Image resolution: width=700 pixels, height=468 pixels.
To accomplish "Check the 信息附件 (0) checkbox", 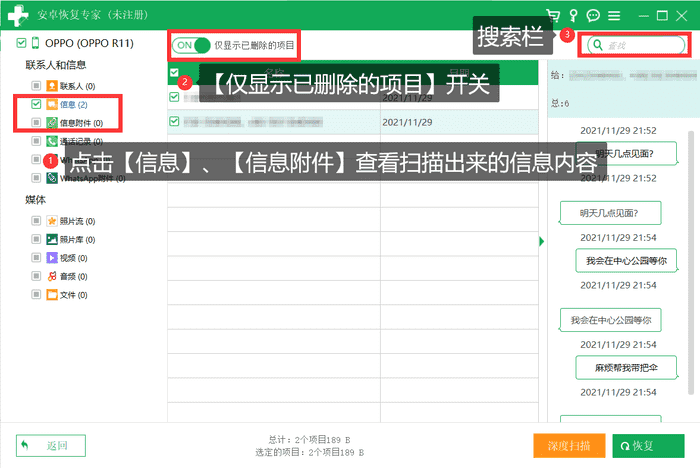I will click(36, 122).
